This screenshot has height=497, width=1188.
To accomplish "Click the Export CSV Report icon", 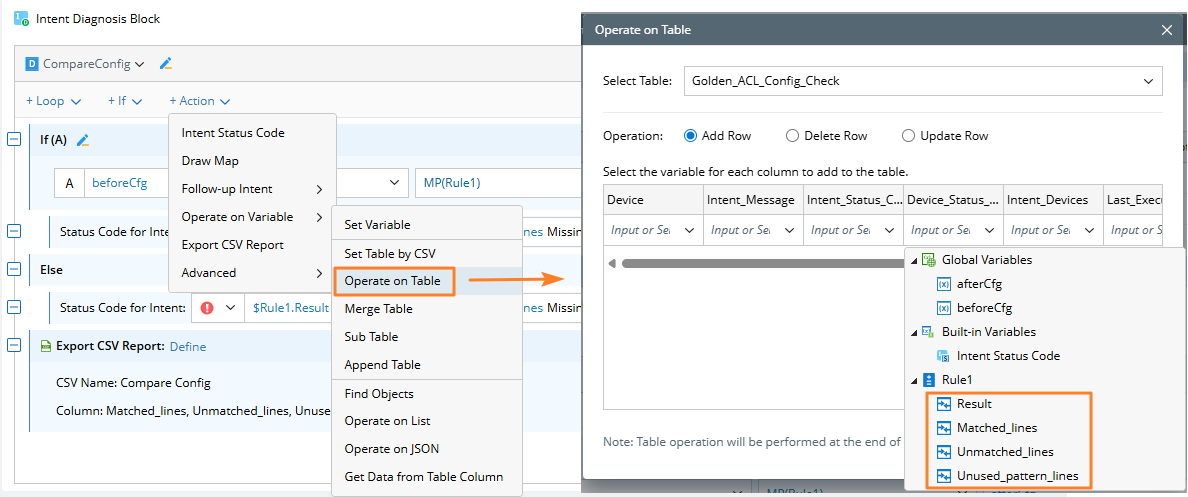I will click(46, 346).
